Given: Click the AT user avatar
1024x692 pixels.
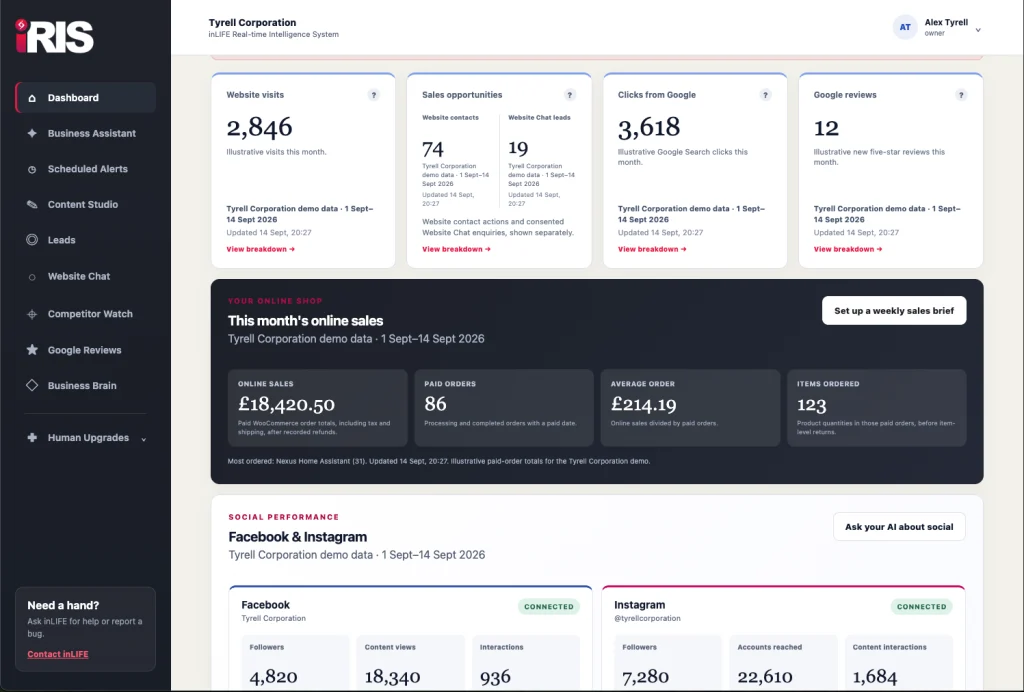Looking at the screenshot, I should [905, 27].
